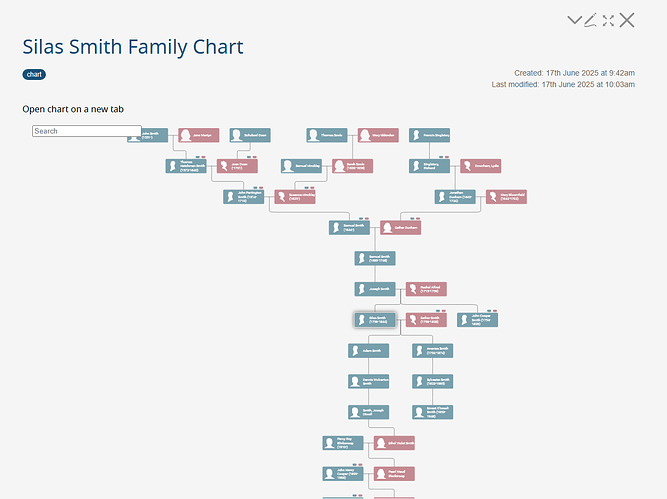Open the Samuel Hinckley person card
The image size is (667, 499).
coord(301,166)
